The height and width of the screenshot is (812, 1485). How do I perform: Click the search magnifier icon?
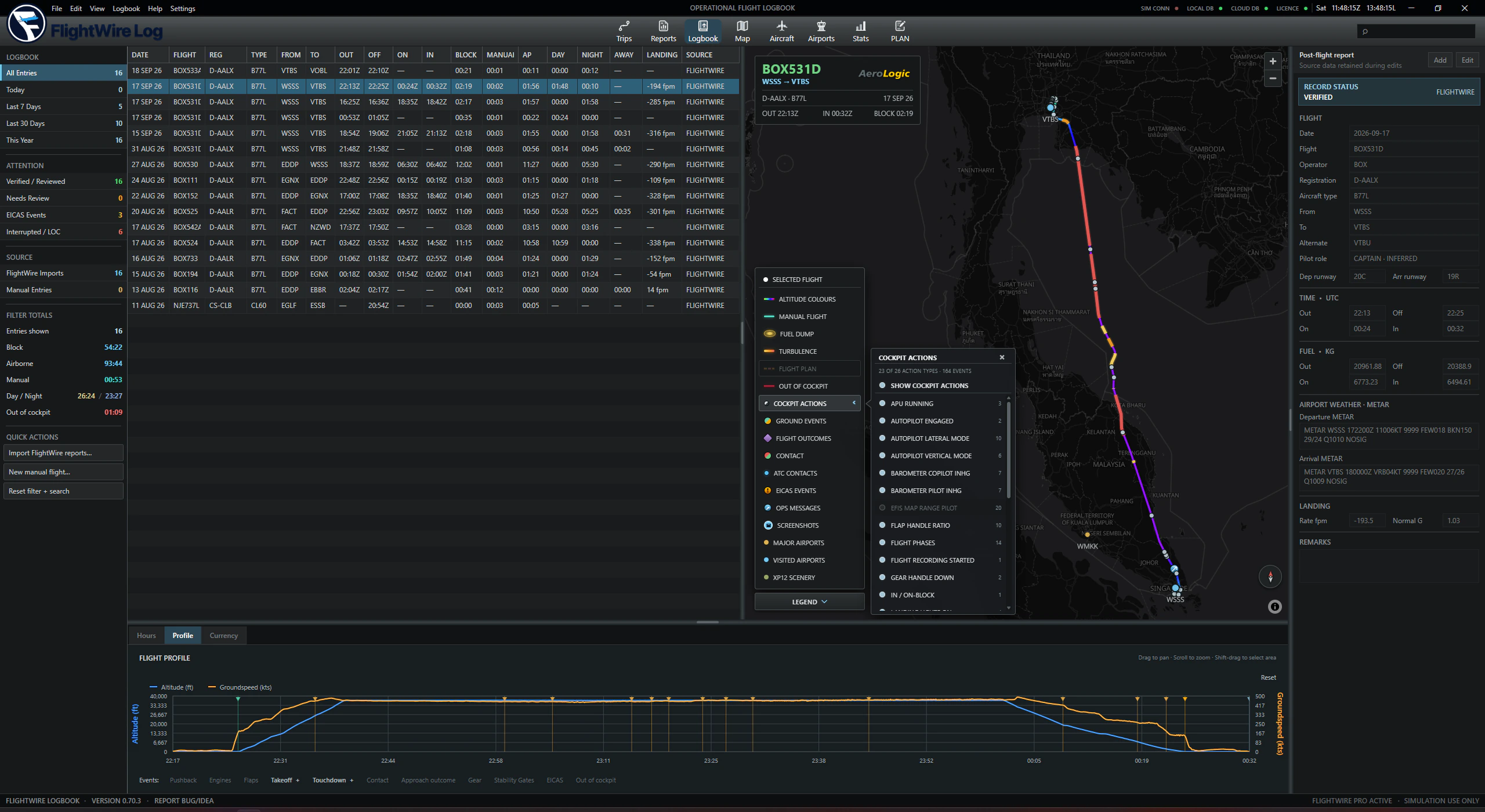coord(1365,31)
